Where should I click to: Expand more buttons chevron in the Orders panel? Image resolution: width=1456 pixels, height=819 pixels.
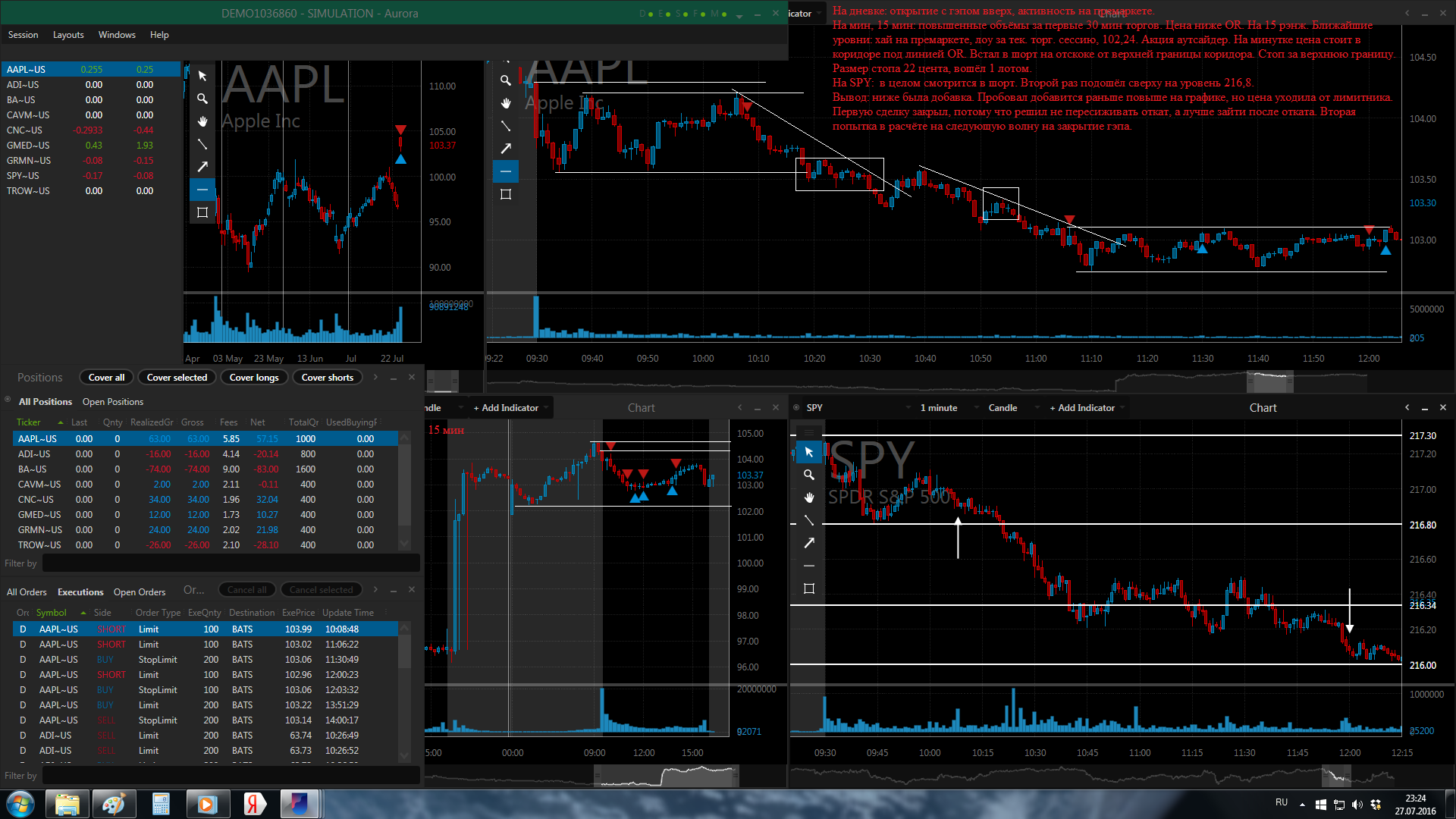coord(375,589)
